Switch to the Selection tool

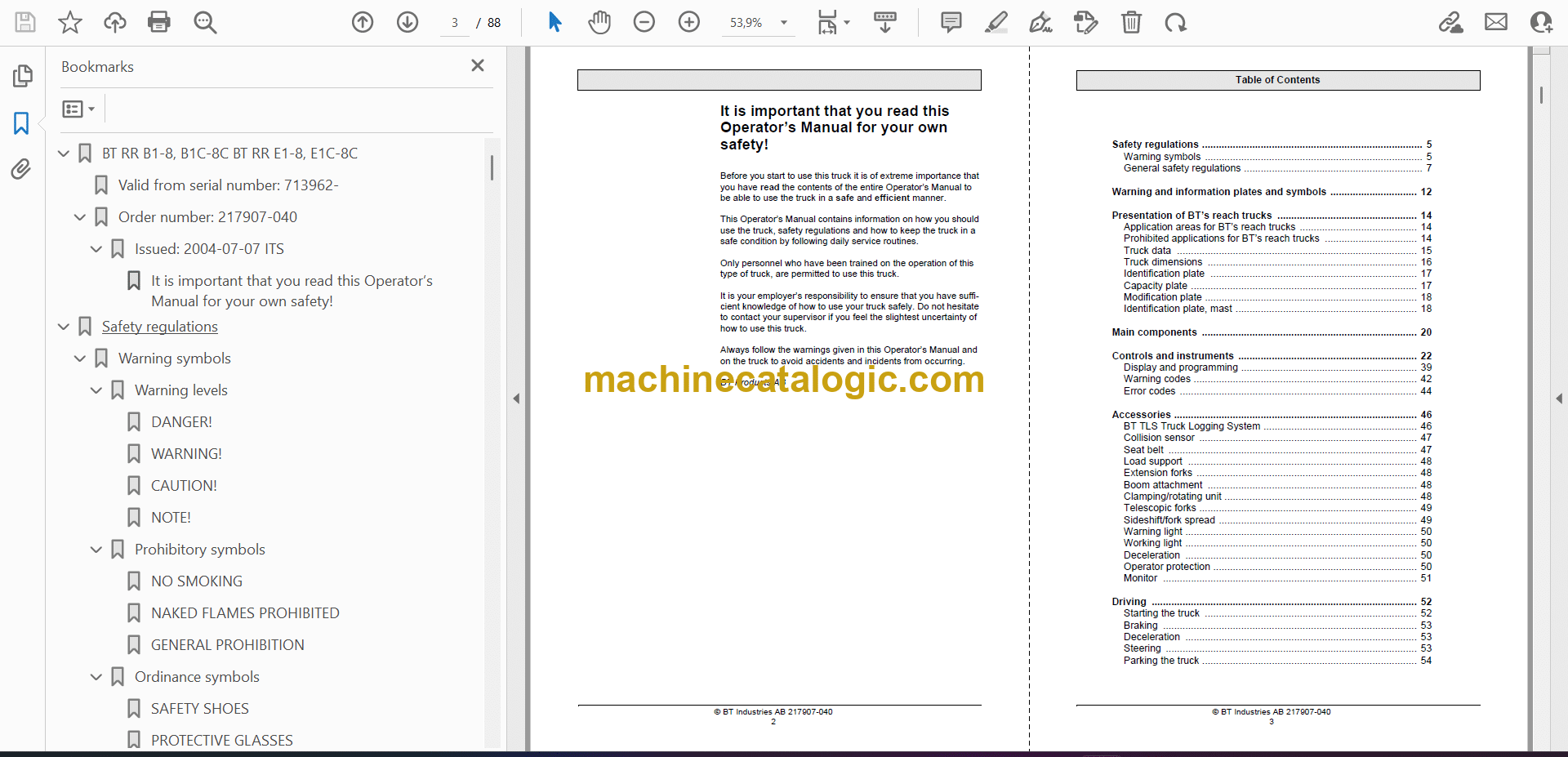(x=555, y=22)
